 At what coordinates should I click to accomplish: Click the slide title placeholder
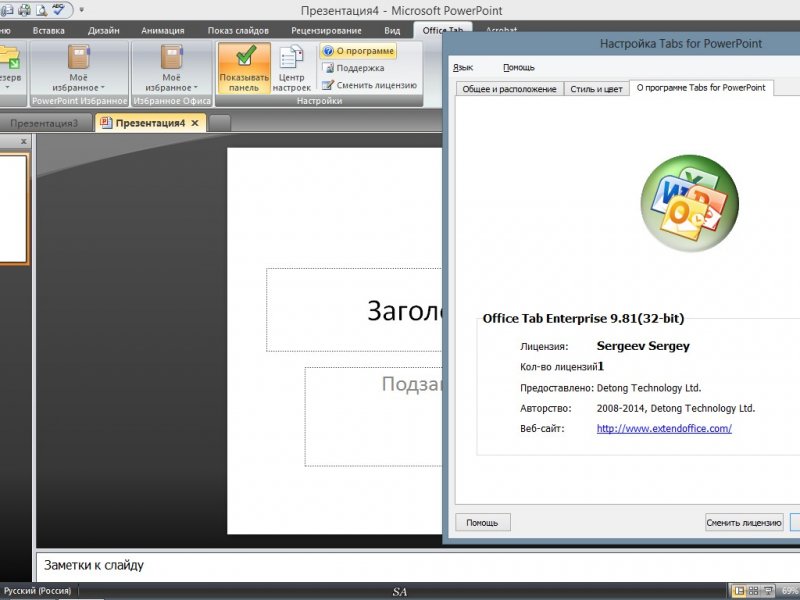(354, 310)
